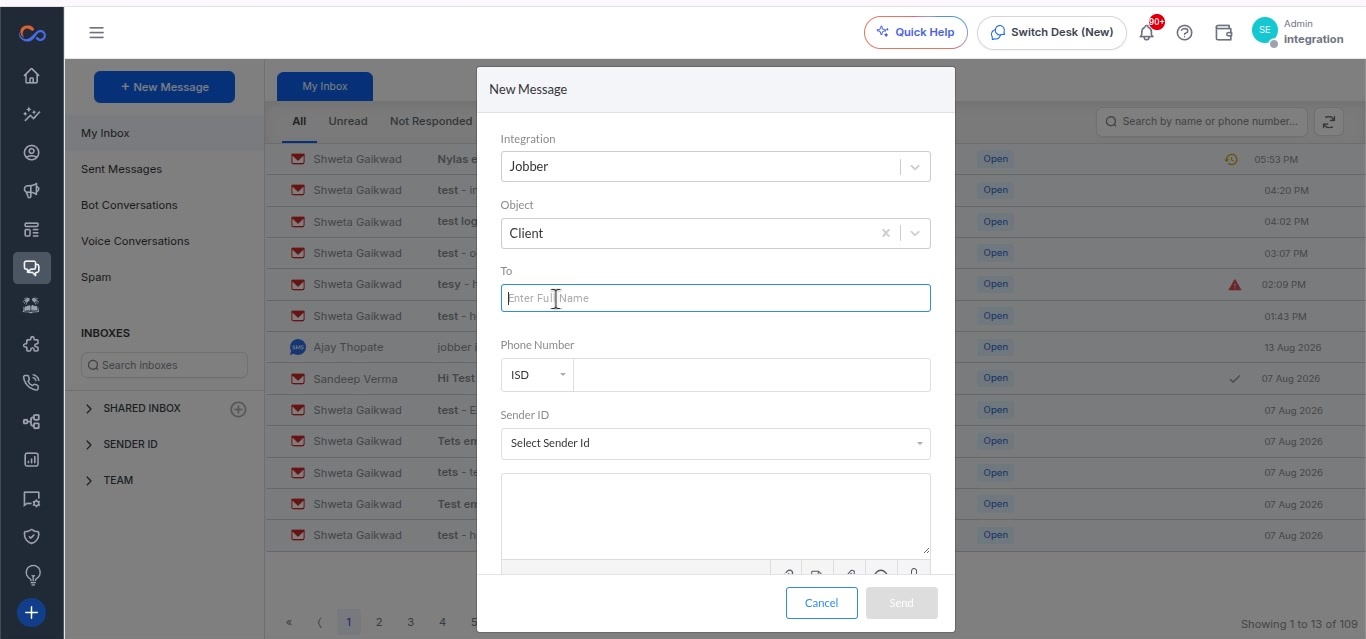1366x639 pixels.
Task: Add a new shared inbox plus icon
Action: (238, 409)
